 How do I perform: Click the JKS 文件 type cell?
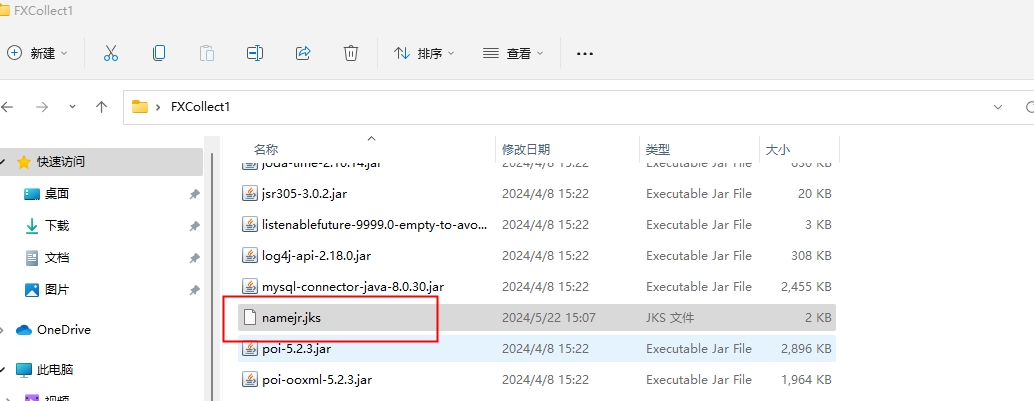click(670, 318)
